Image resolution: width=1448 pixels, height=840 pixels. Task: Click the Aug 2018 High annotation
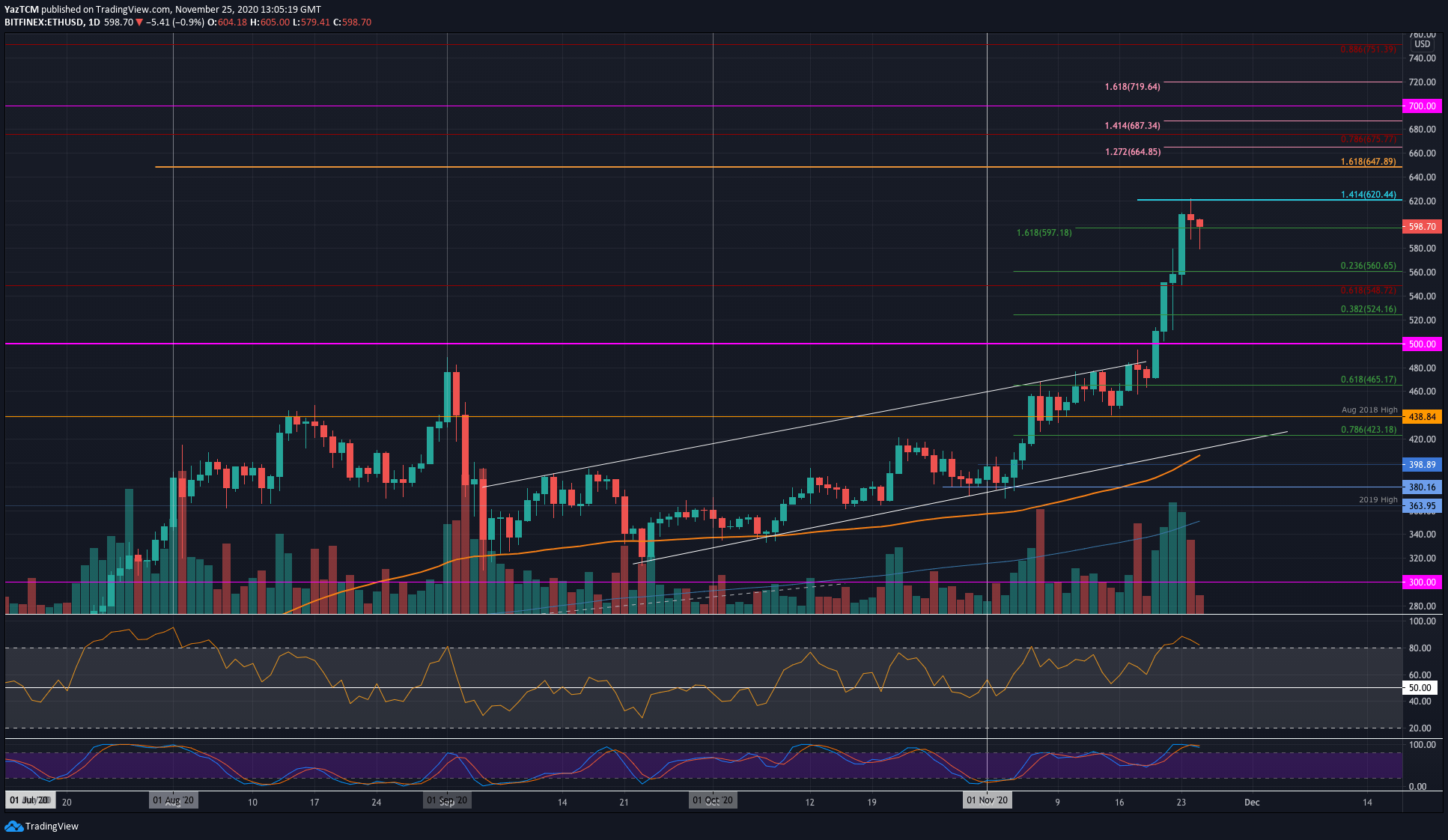point(1369,410)
